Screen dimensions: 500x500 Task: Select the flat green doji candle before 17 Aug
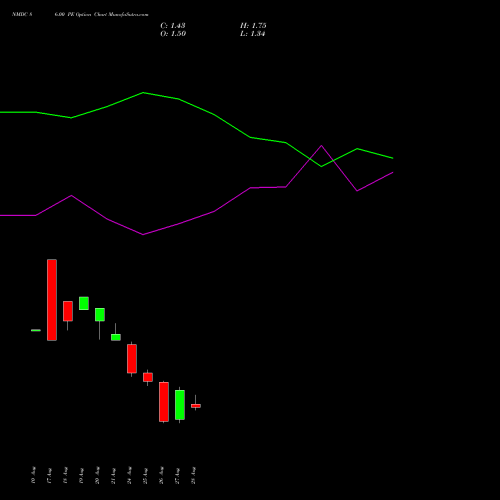(36, 330)
